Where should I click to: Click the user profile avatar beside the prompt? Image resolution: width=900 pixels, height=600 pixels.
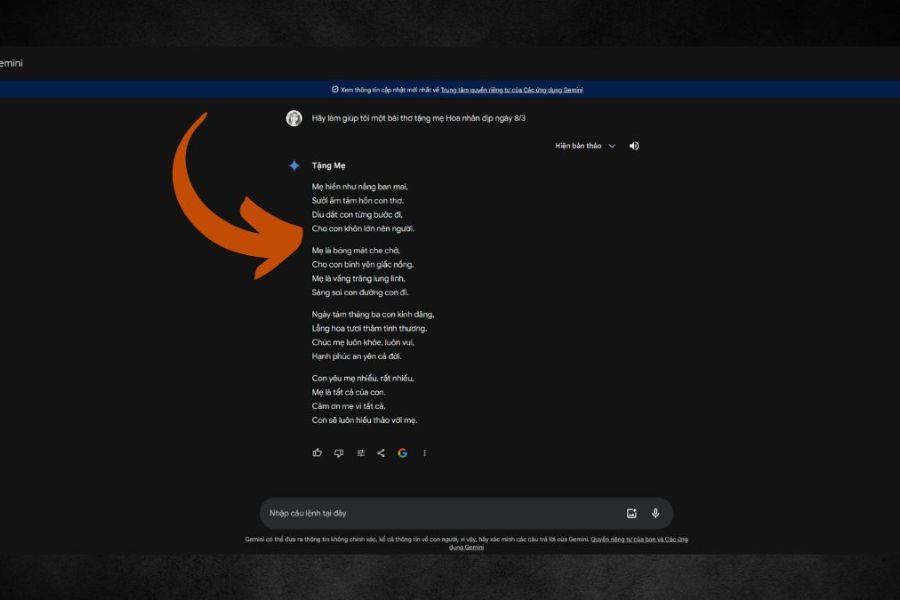point(294,118)
